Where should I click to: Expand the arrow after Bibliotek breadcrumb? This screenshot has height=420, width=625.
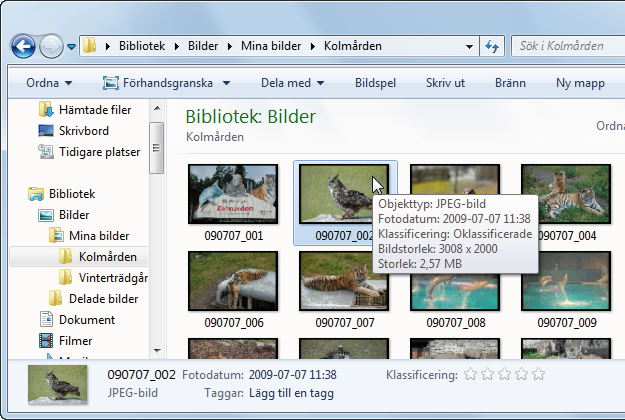tap(177, 47)
